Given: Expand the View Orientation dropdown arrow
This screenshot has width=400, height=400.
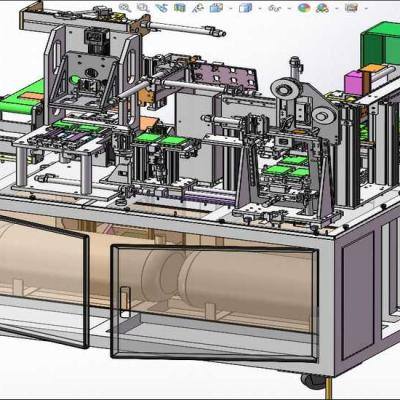Looking at the screenshot, I should click(231, 8).
